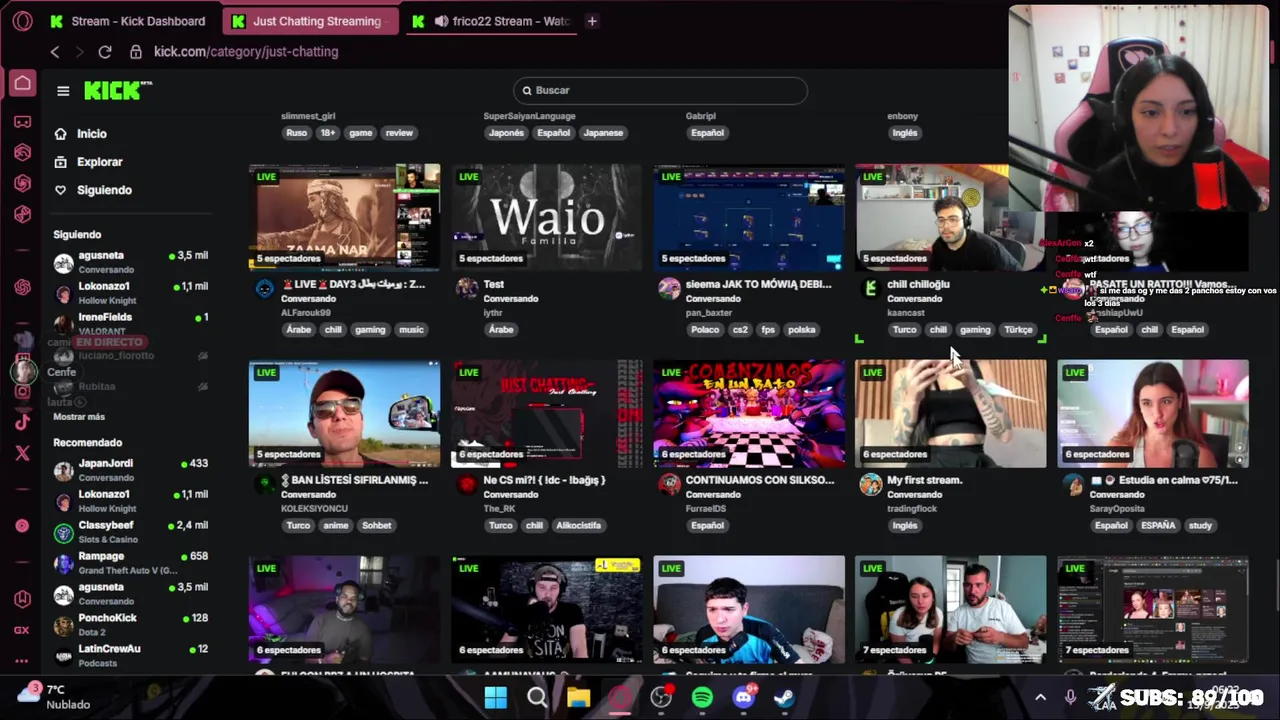This screenshot has width=1280, height=720.
Task: Open a new browser tab with plus
Action: (592, 21)
